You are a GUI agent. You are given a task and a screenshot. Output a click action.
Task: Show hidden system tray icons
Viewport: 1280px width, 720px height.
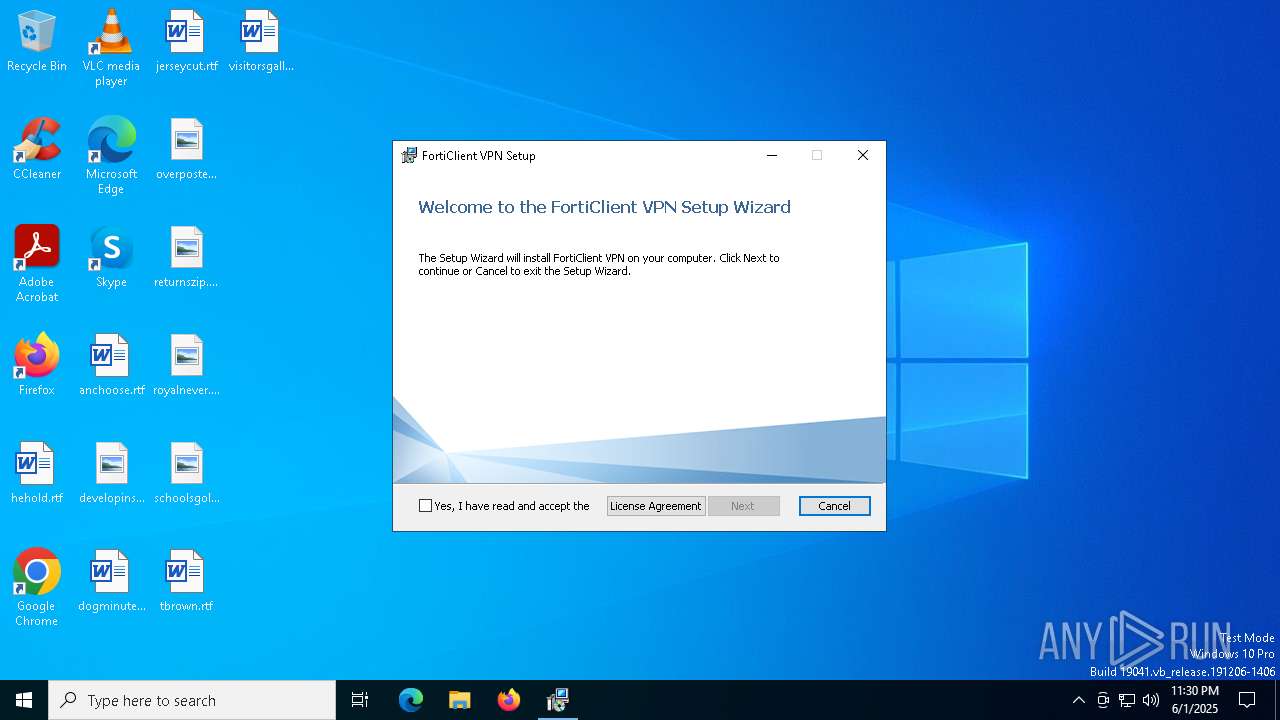[1078, 700]
